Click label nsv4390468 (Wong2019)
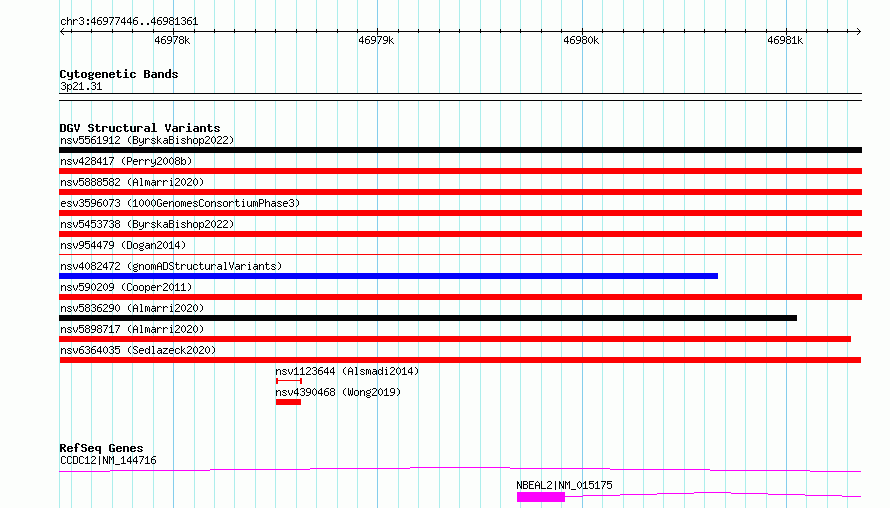890x508 pixels. coord(338,392)
